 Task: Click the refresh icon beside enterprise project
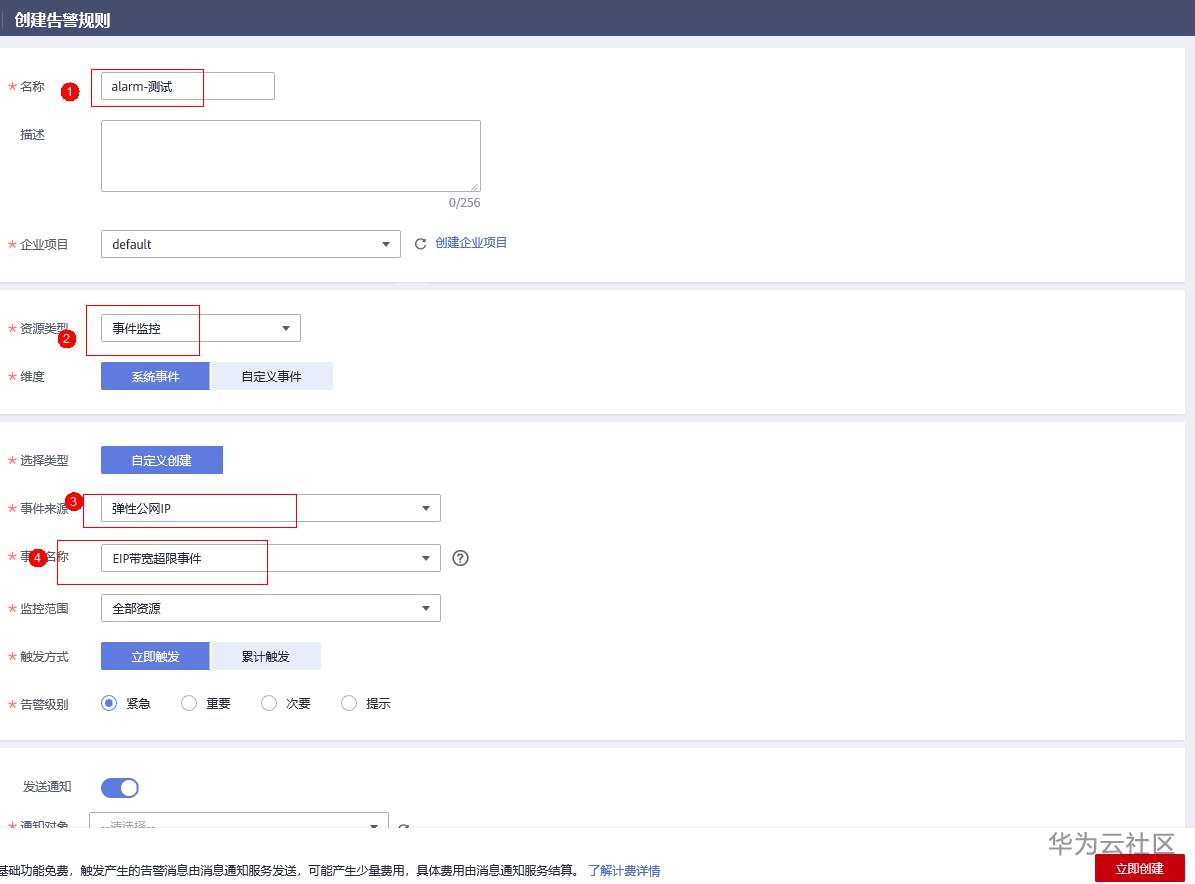point(420,244)
